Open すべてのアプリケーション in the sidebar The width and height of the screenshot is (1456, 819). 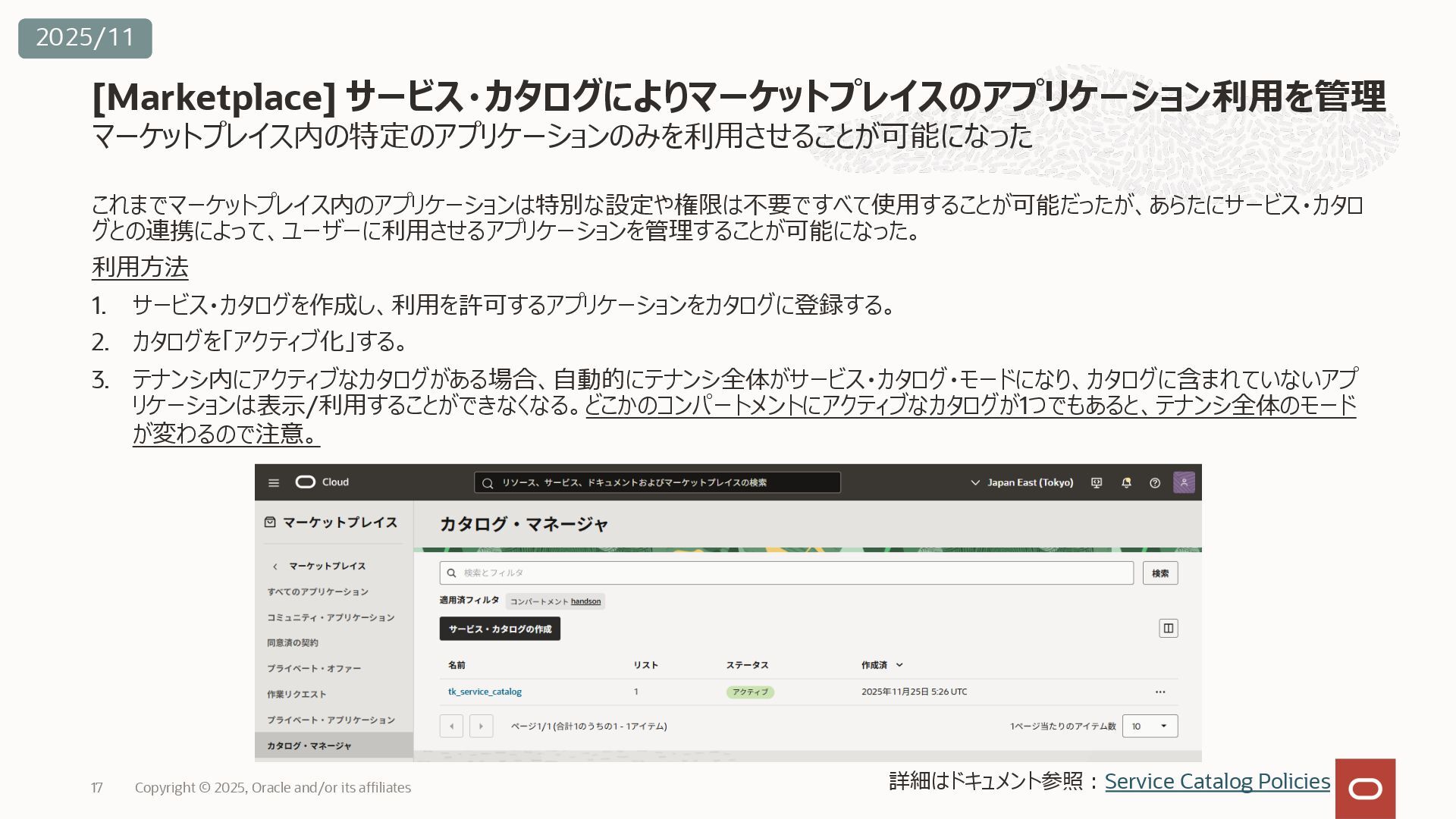pos(318,591)
